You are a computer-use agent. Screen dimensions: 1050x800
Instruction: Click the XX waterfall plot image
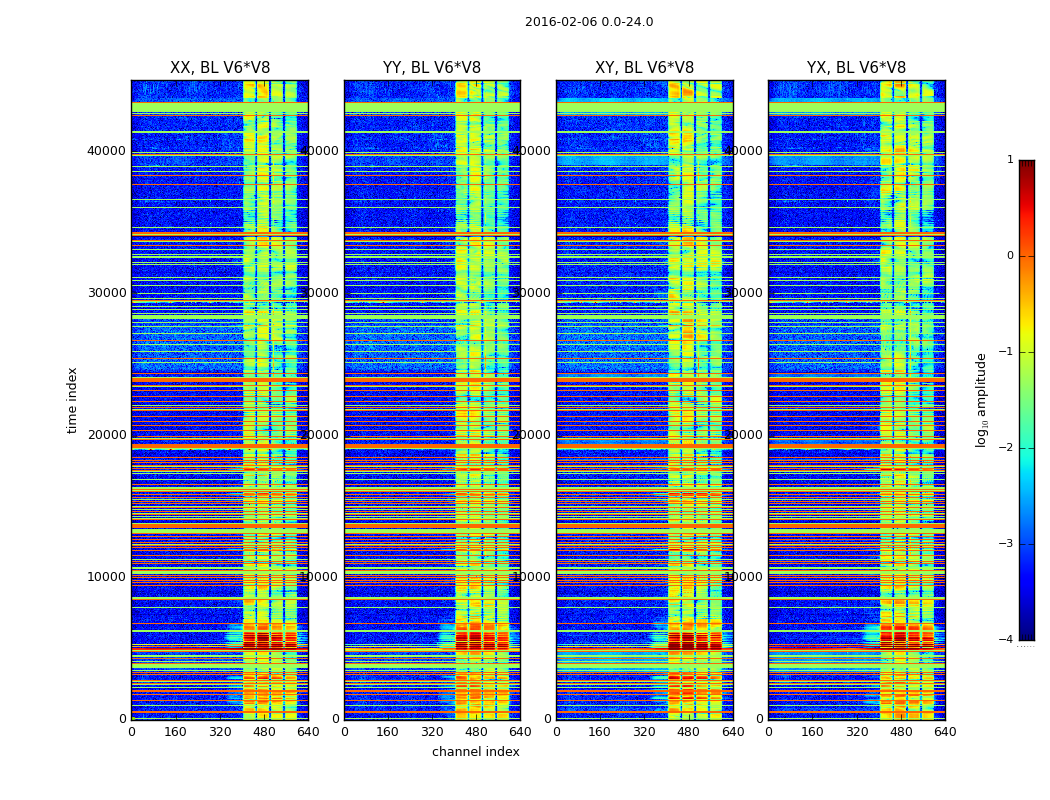pyautogui.click(x=220, y=400)
